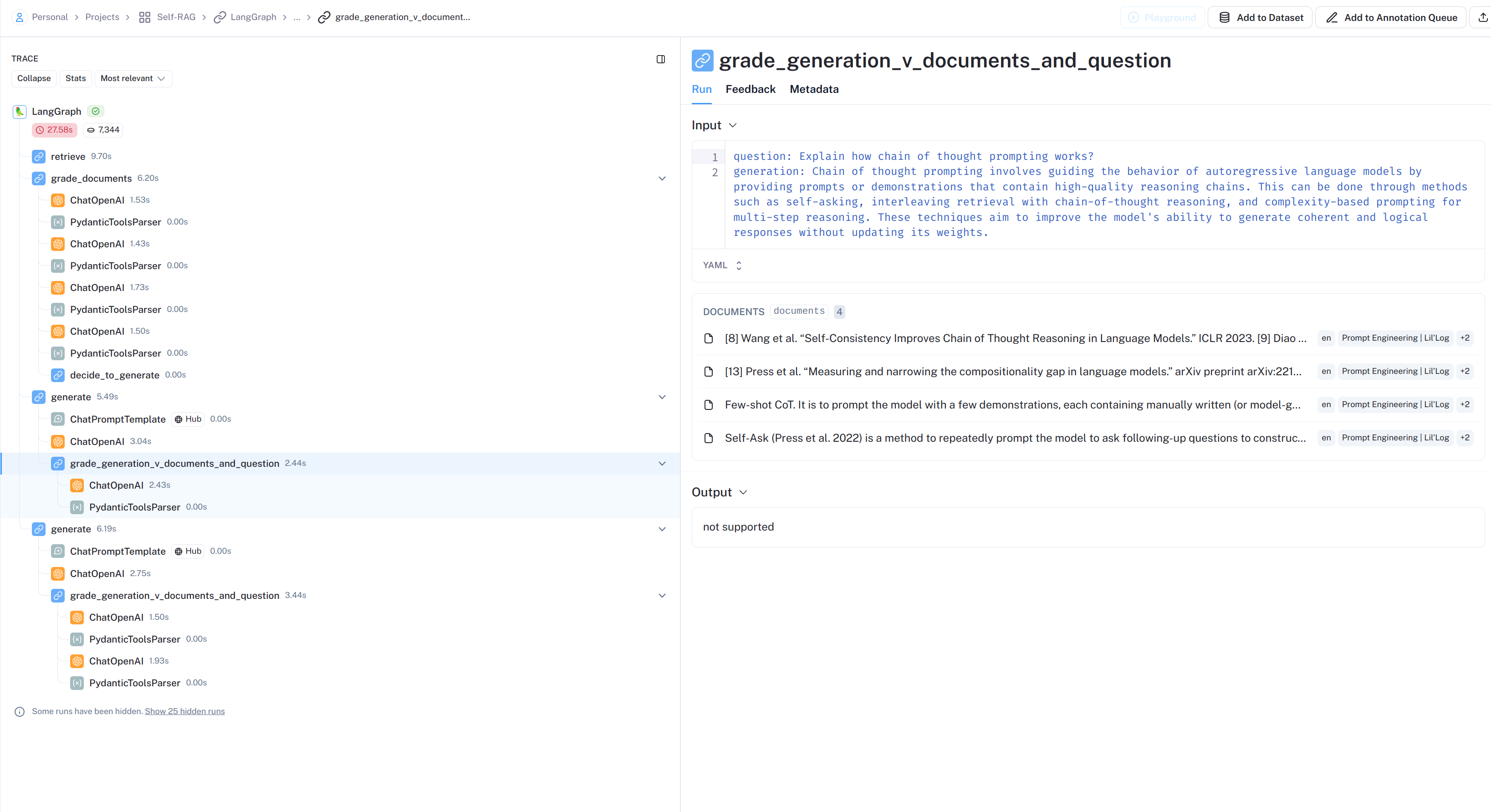Collapse the grade_documents tree node

pyautogui.click(x=662, y=178)
